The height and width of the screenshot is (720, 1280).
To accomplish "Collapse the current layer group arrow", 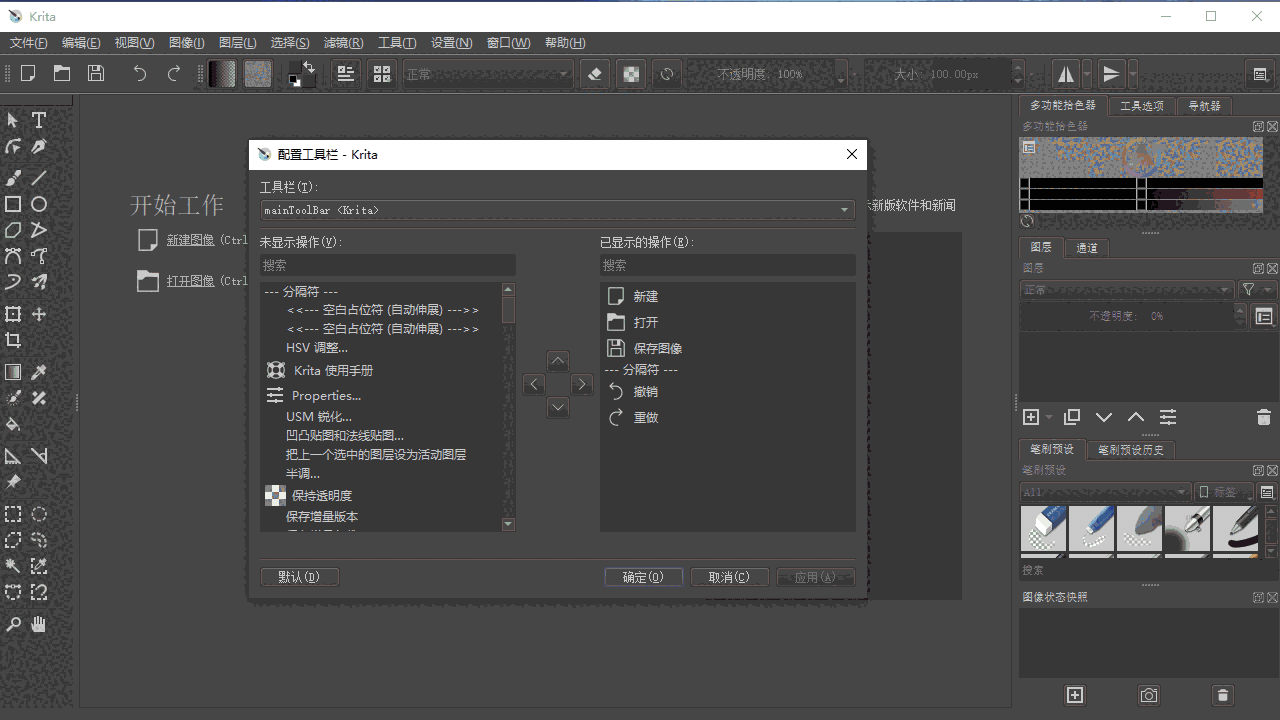I will [x=1104, y=417].
